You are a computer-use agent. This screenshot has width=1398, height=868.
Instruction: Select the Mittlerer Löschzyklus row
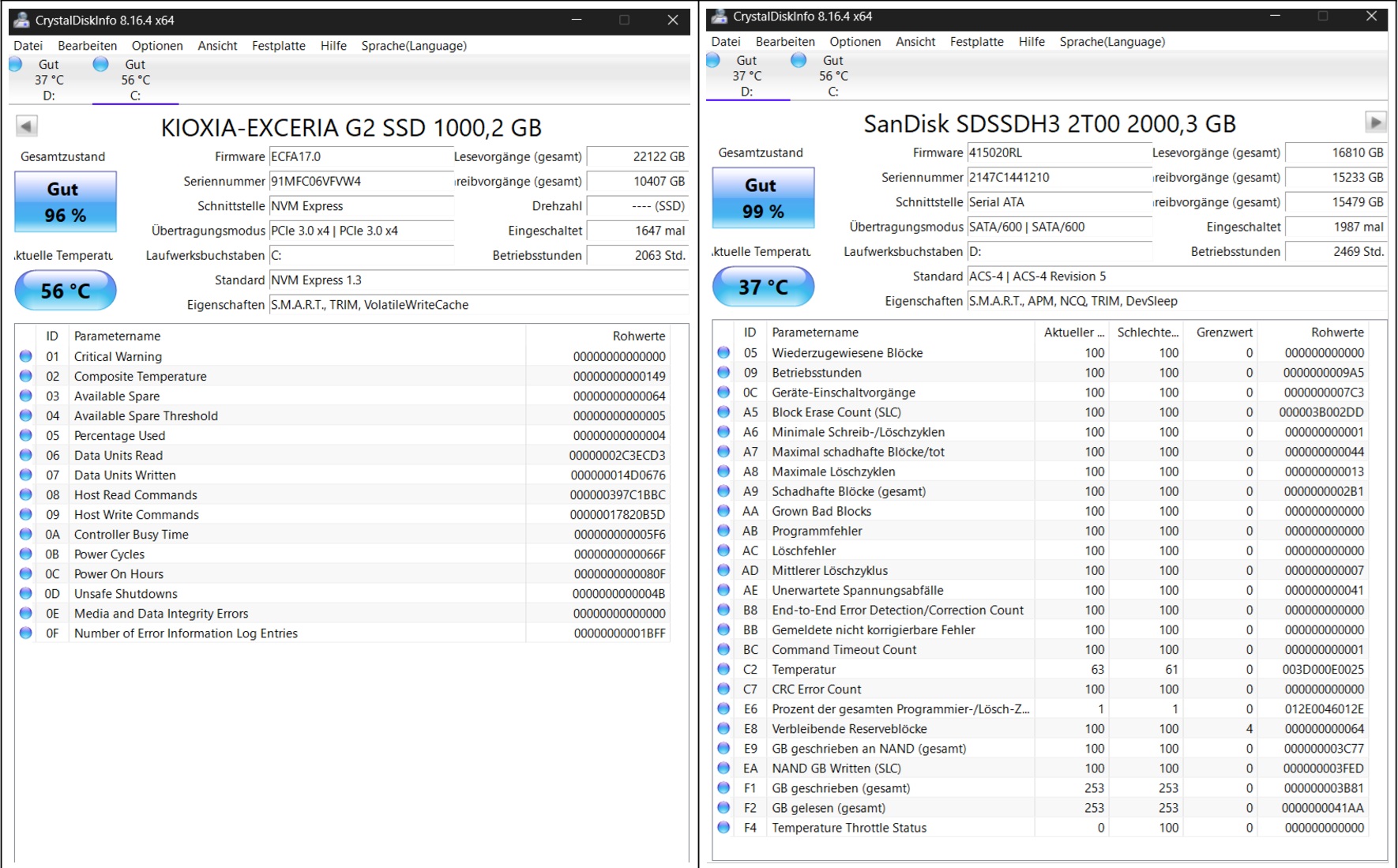(x=1041, y=570)
